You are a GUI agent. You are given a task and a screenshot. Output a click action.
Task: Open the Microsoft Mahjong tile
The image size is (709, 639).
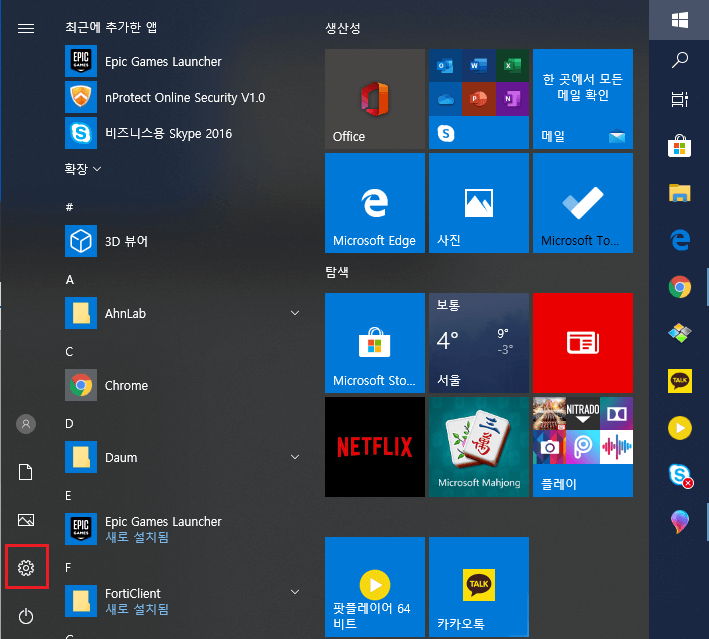(x=479, y=447)
